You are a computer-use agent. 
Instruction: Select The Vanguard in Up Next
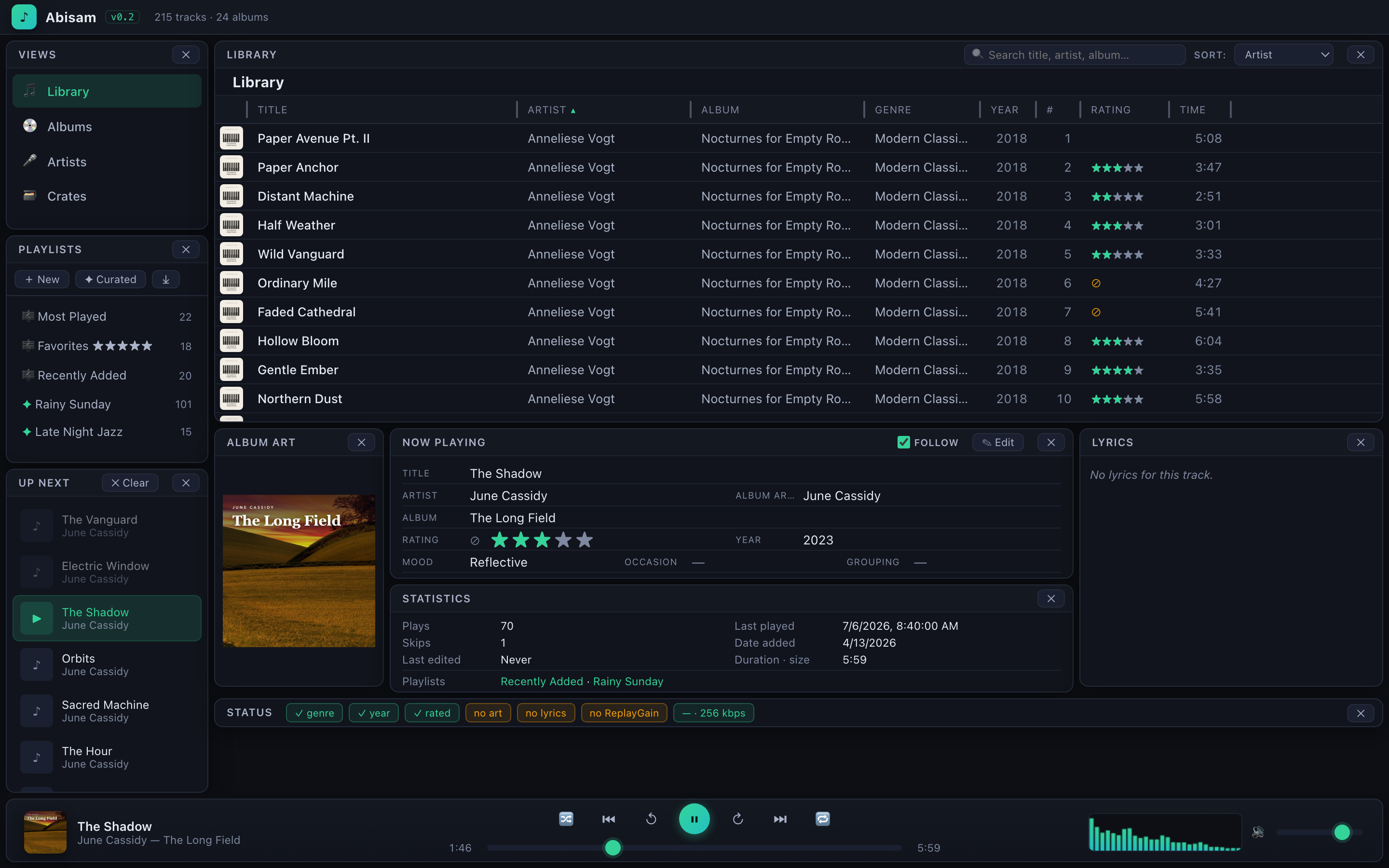[x=107, y=526]
